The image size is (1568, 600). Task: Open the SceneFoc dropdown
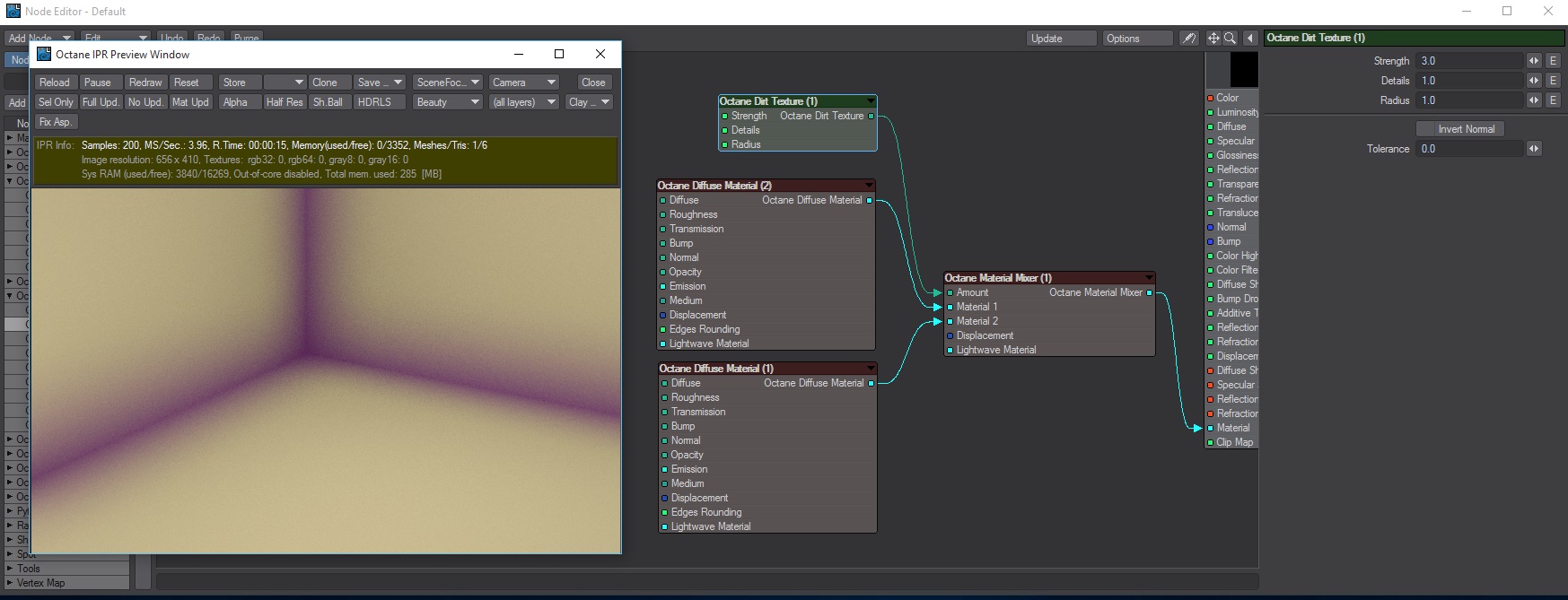(448, 83)
